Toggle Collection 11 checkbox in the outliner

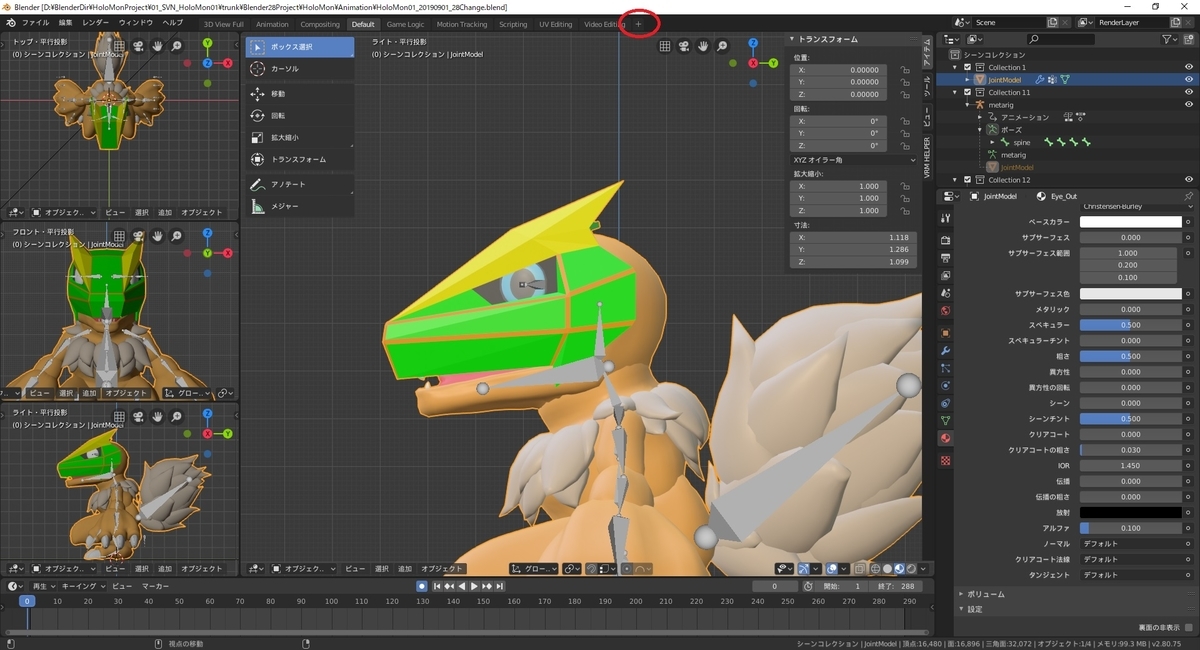click(968, 92)
